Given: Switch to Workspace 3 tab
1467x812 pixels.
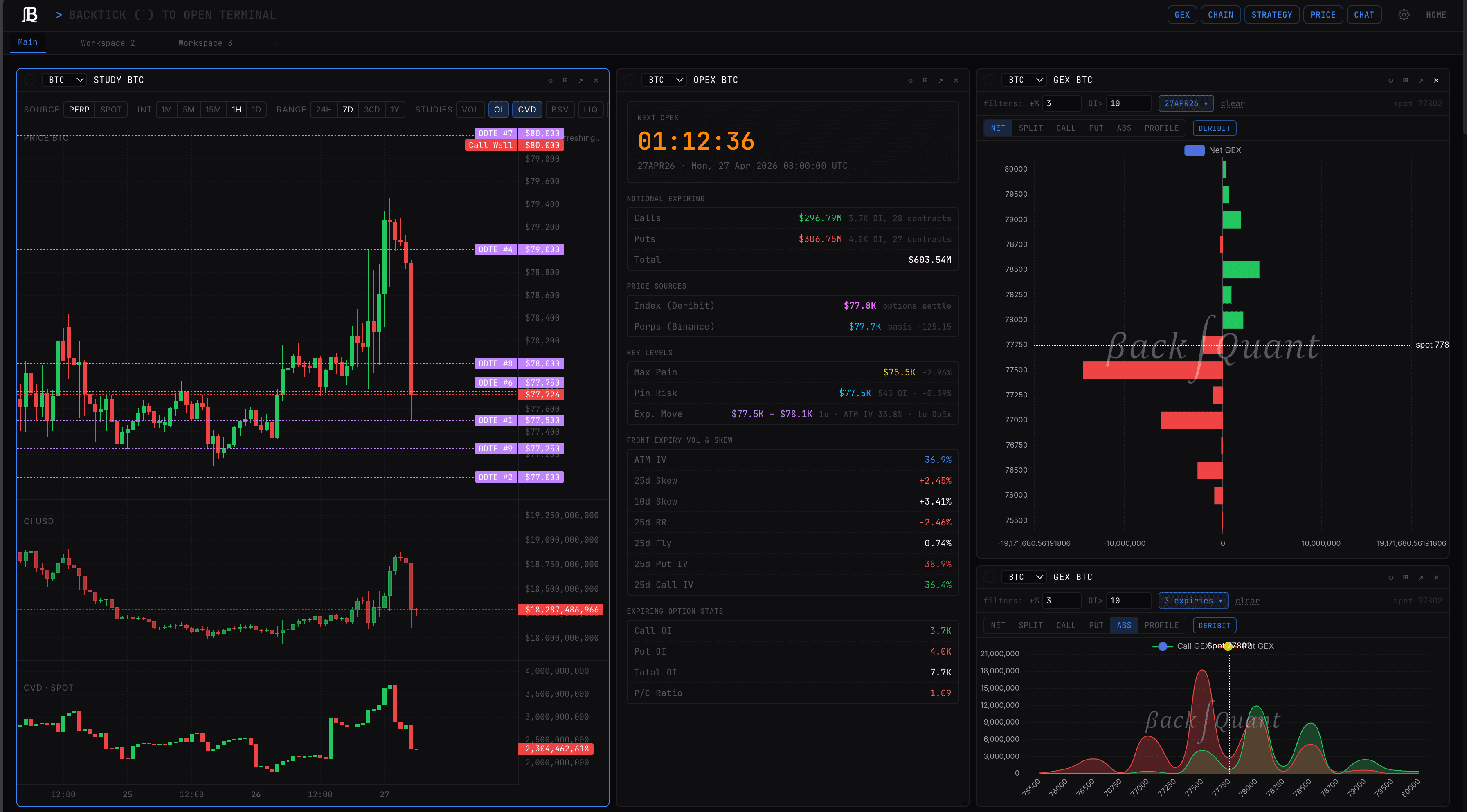Looking at the screenshot, I should coord(206,43).
